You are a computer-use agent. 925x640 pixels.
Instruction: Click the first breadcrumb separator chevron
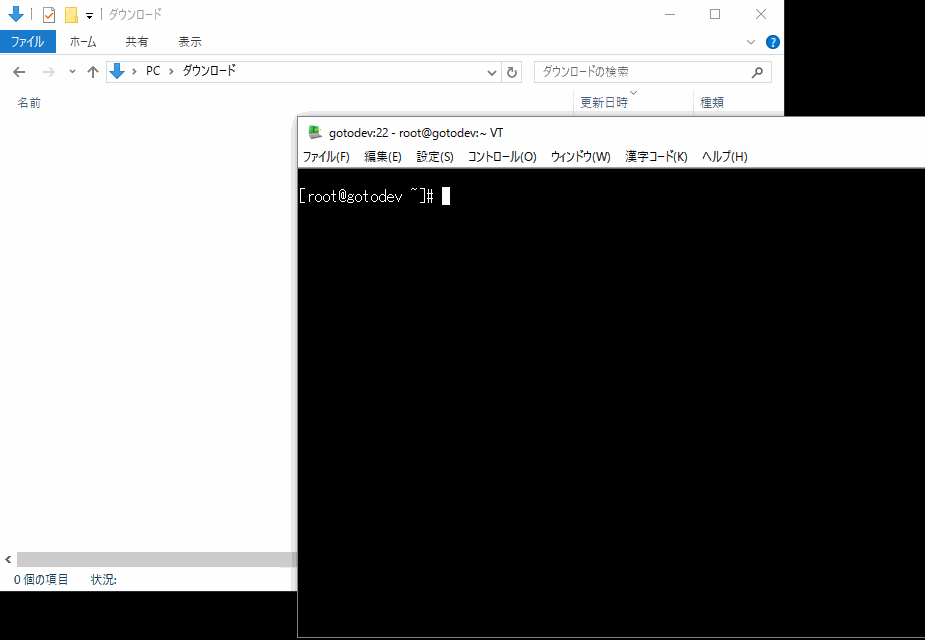tap(135, 71)
